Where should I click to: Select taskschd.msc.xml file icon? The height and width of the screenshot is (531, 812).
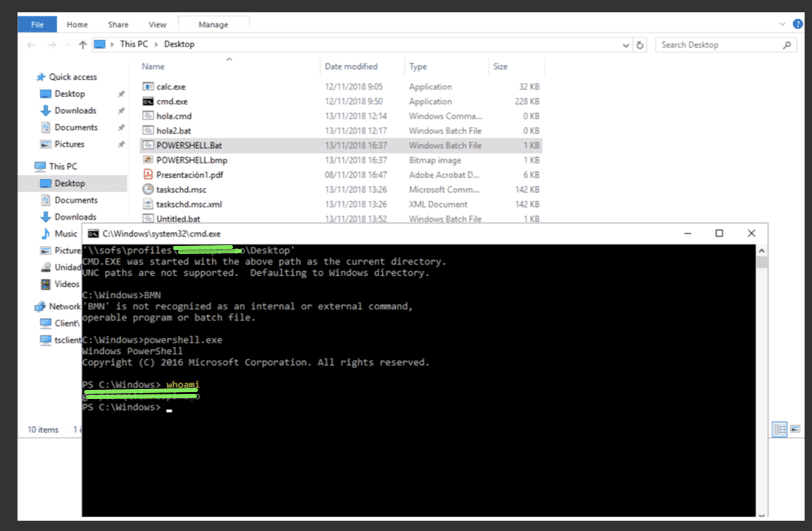(x=148, y=204)
